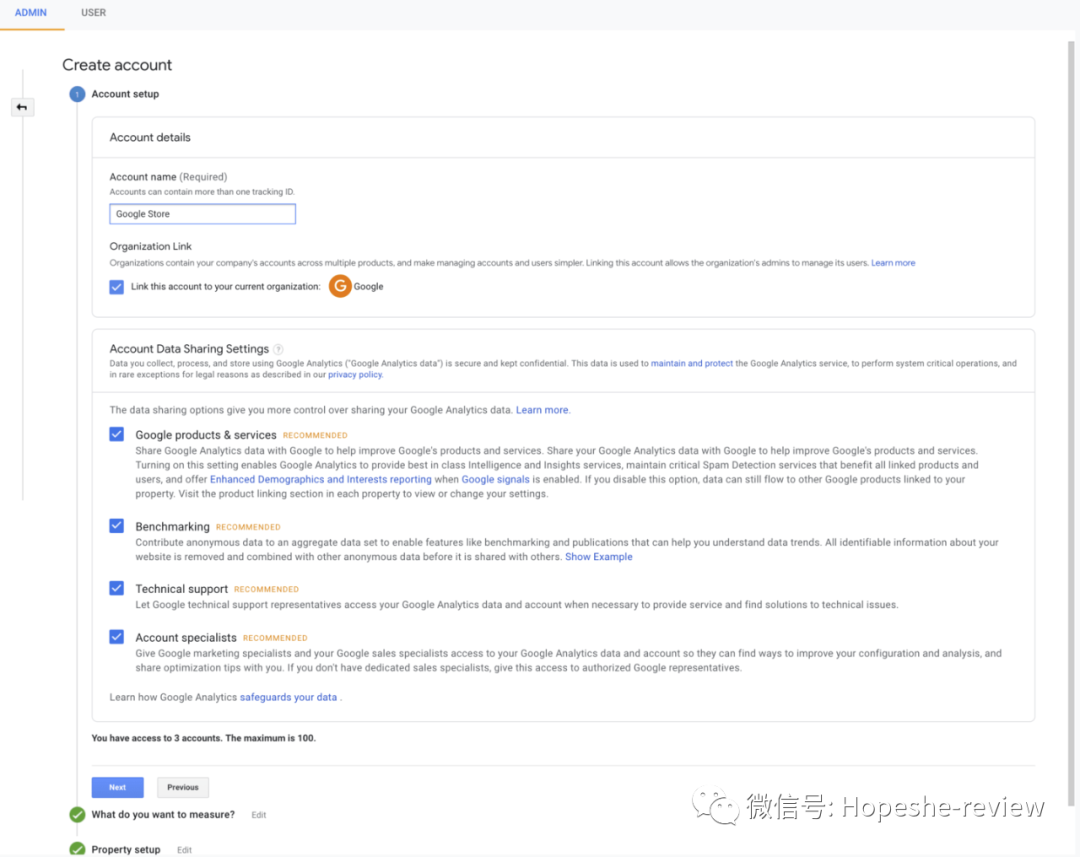Click the Google organization logo
The image size is (1080, 857).
(339, 286)
